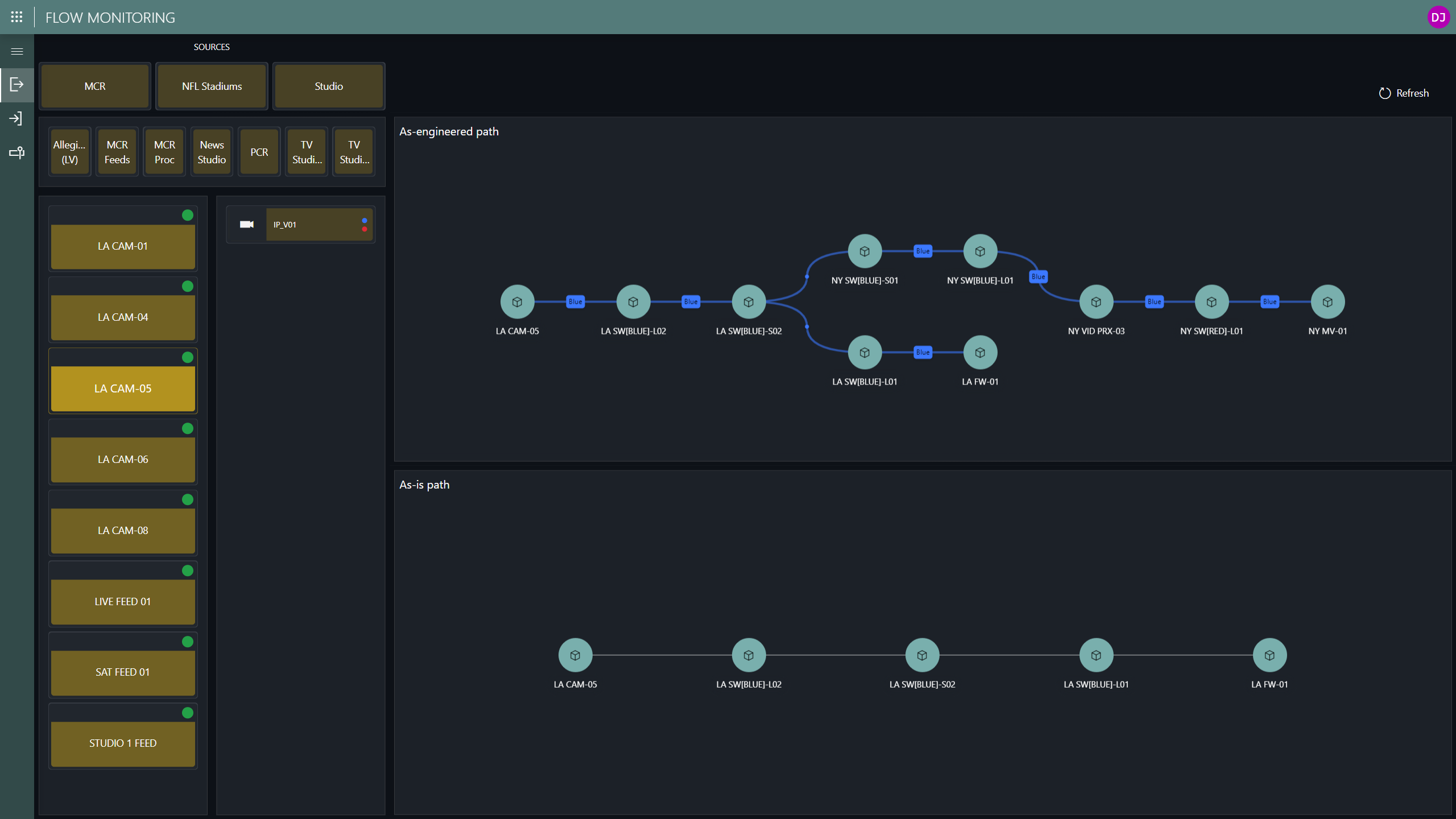The width and height of the screenshot is (1456, 819).
Task: Click Blue link tag after LA CAM-05
Action: coord(575,302)
